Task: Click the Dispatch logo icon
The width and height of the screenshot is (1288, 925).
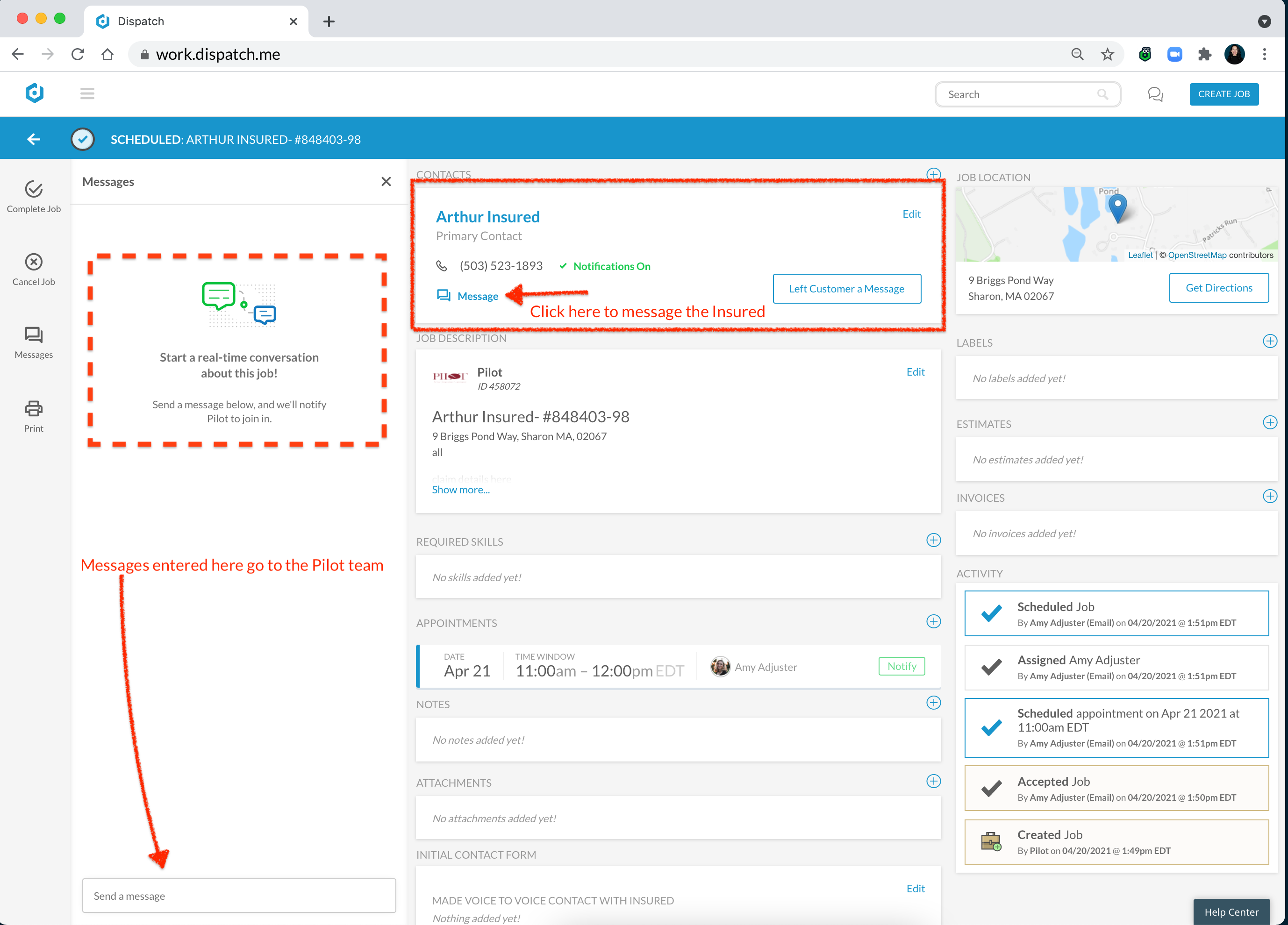Action: pos(35,93)
